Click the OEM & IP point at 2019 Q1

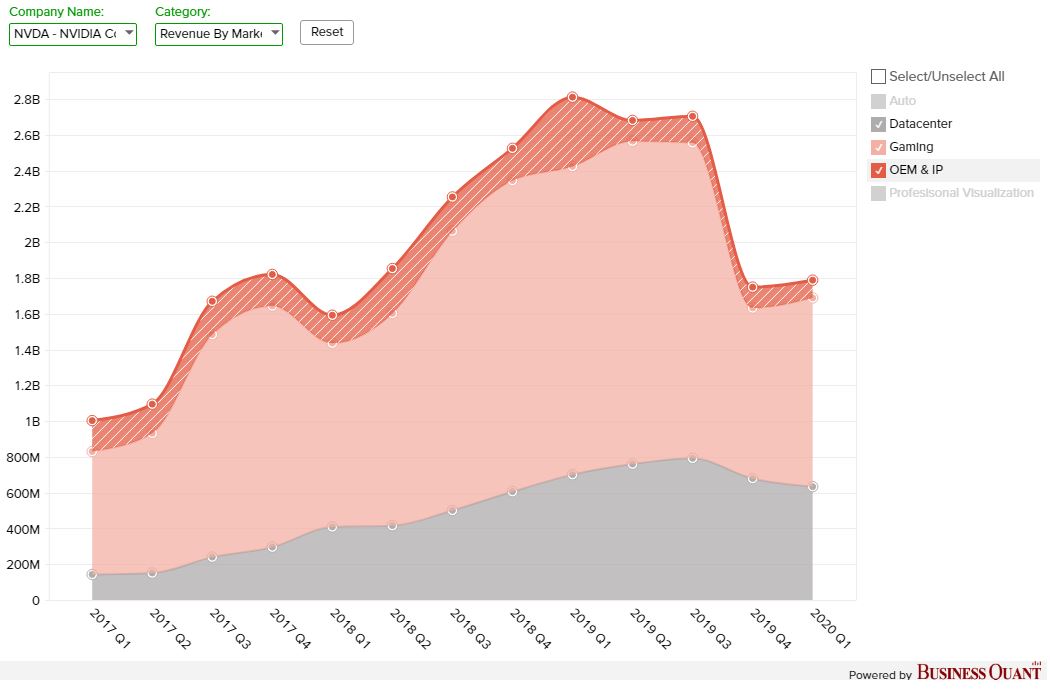(x=573, y=97)
